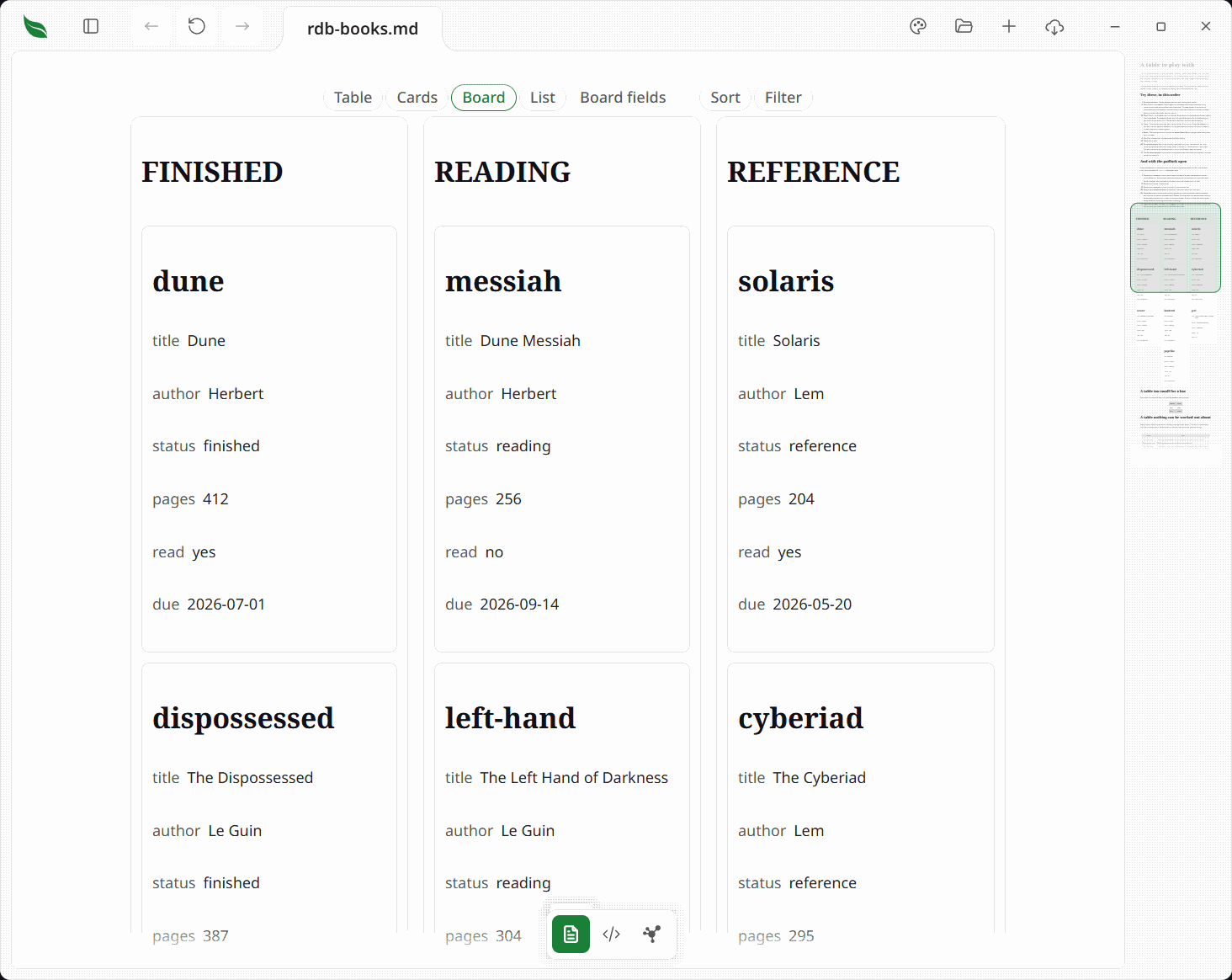Screen dimensions: 1232x980
Task: Click pages value 387
Action: click(215, 936)
